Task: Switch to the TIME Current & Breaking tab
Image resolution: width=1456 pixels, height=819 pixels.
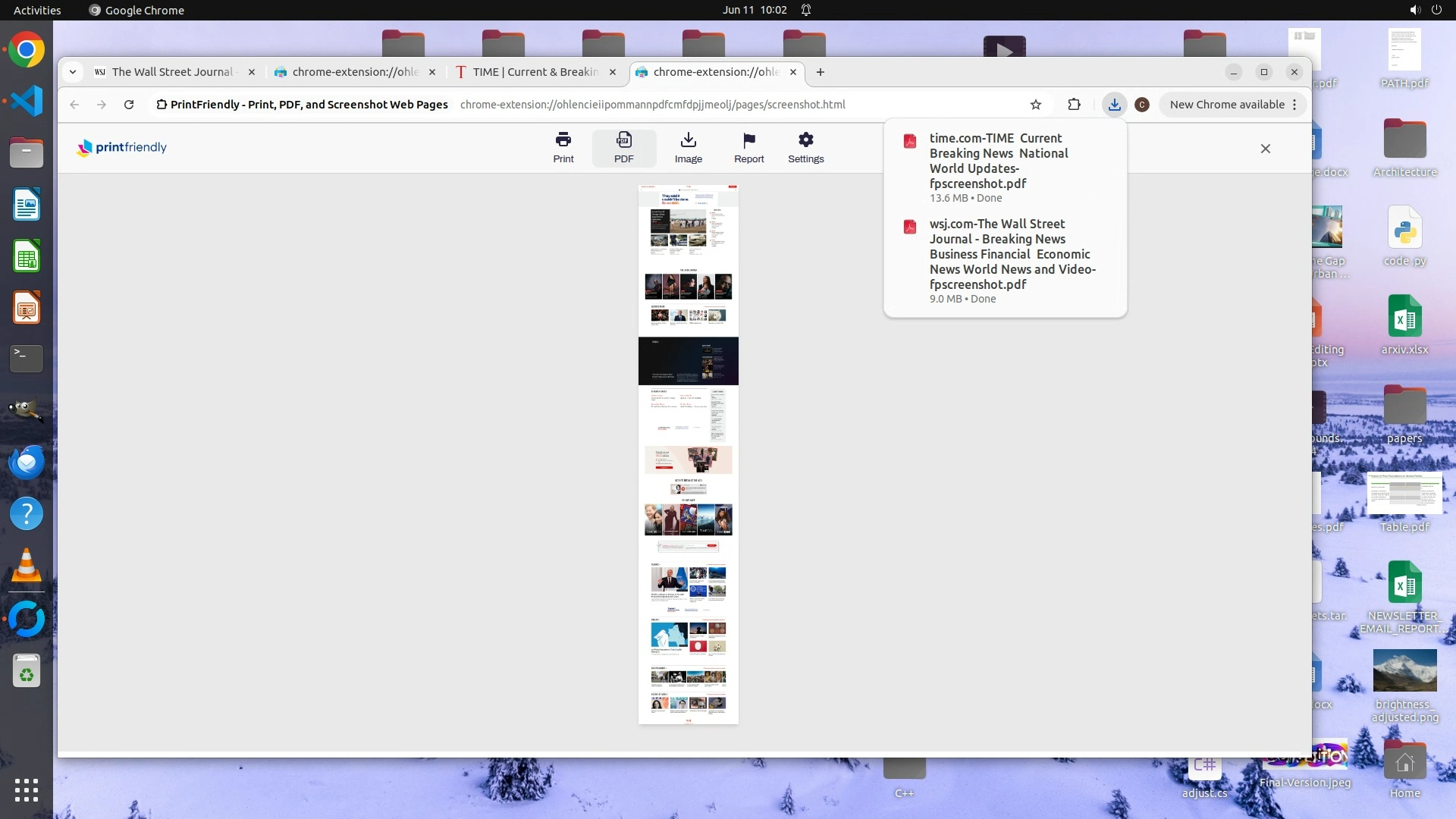Action: 535,72
